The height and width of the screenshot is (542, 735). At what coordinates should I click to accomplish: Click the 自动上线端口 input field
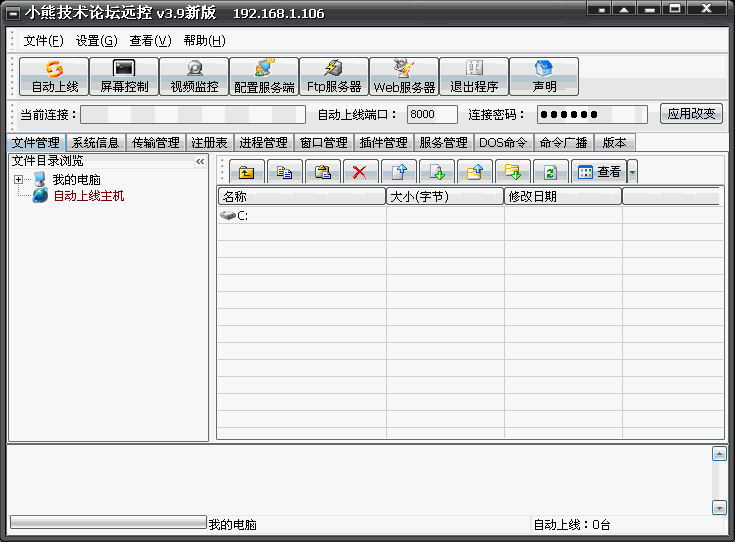(x=432, y=115)
